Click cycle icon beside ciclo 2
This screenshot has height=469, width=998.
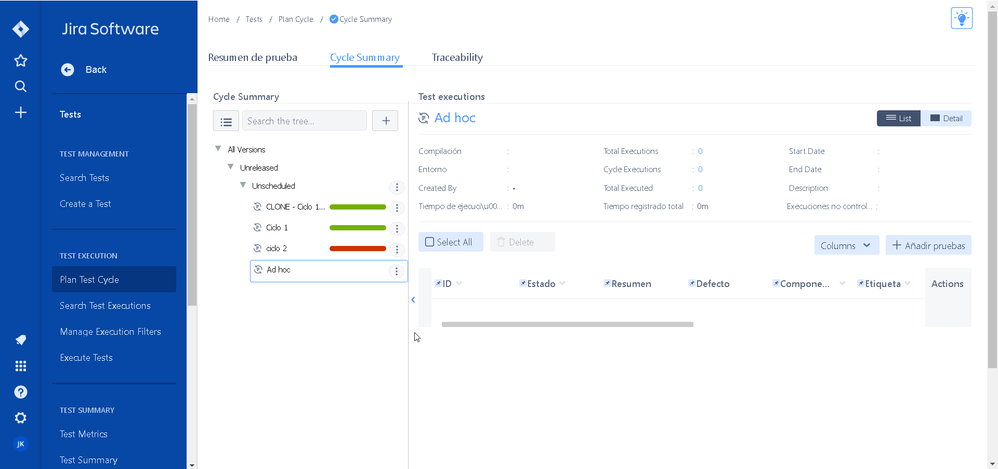[x=258, y=248]
